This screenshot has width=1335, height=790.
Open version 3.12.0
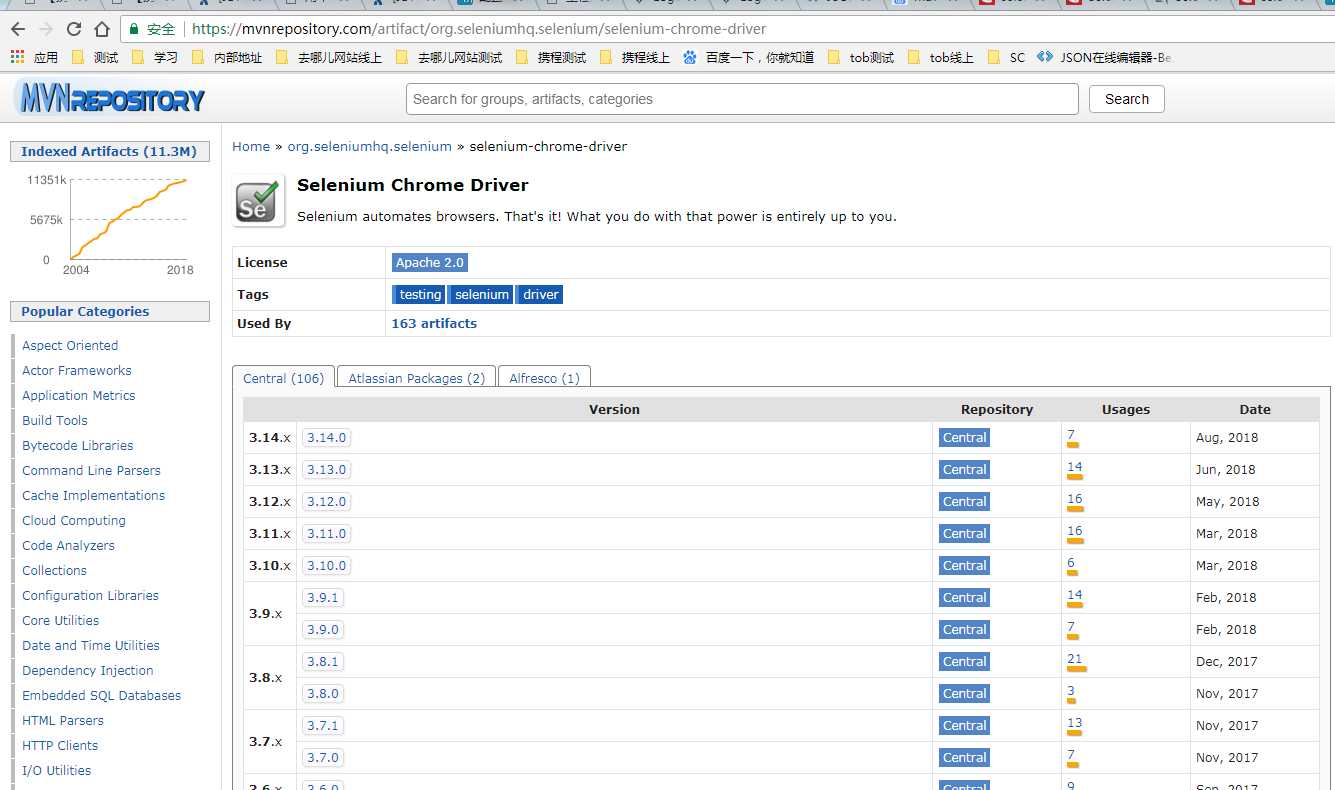(x=327, y=501)
